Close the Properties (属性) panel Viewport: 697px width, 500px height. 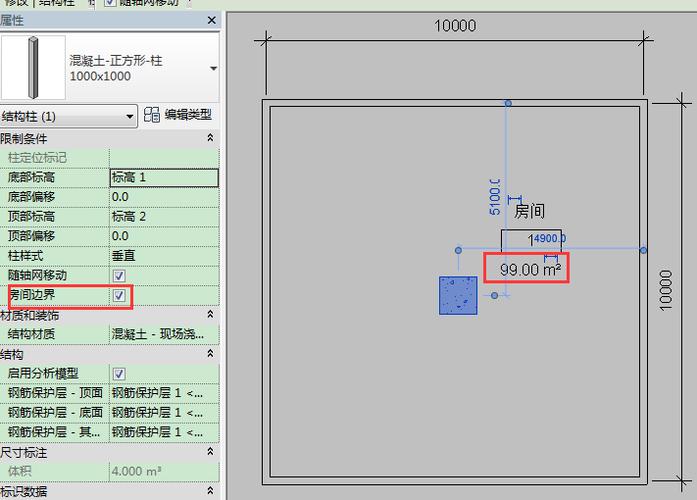click(210, 20)
